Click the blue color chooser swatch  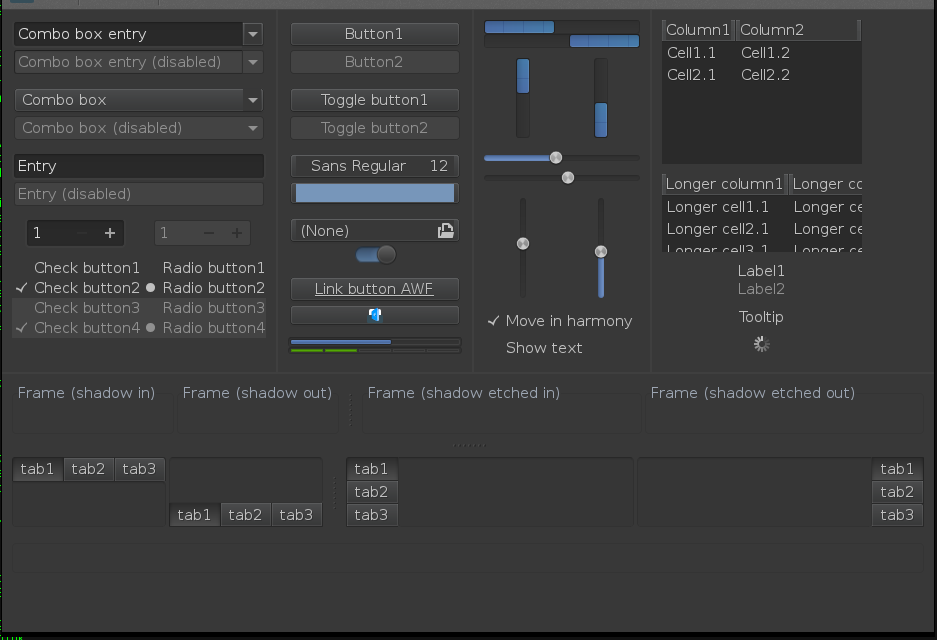[x=375, y=193]
